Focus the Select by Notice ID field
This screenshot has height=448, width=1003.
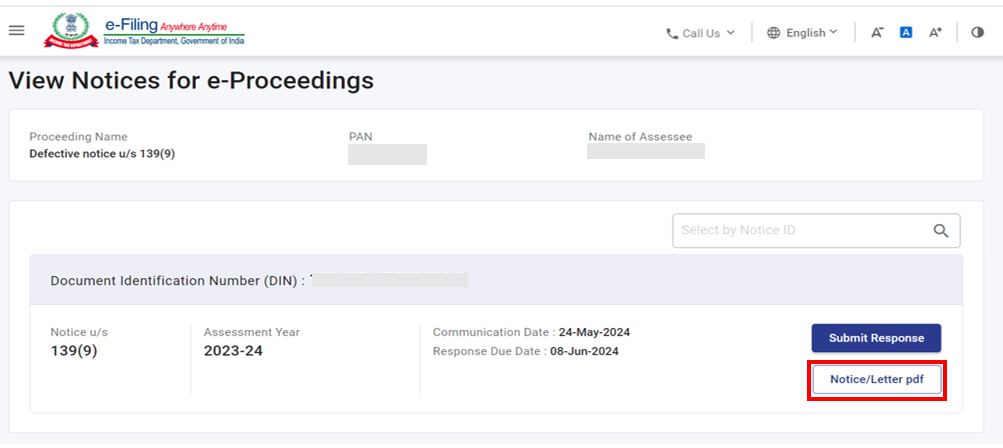(800, 230)
